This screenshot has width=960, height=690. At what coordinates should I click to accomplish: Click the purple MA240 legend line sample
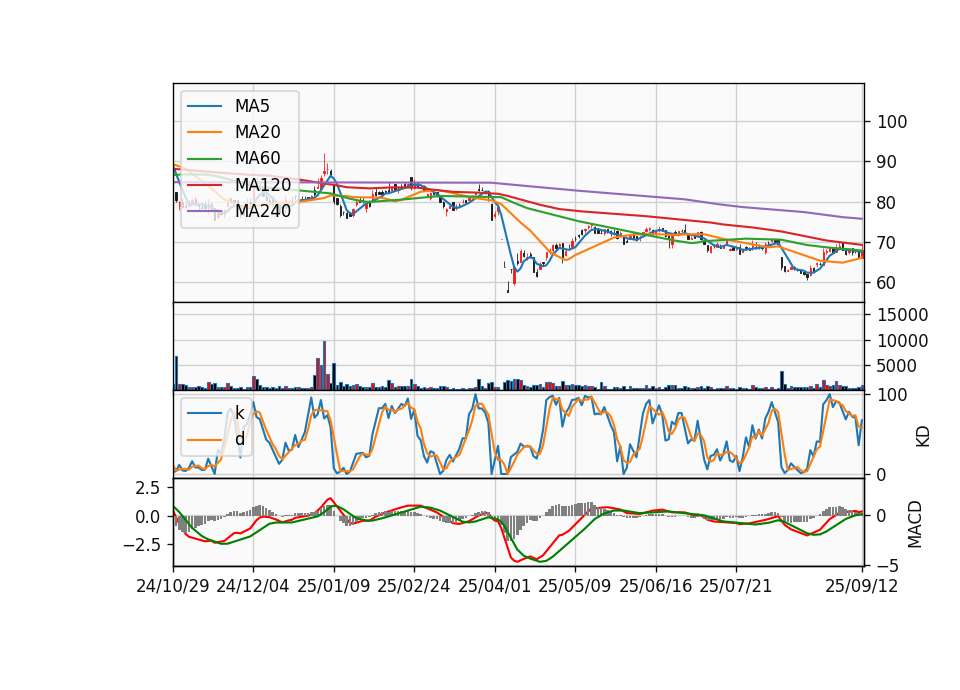coord(204,211)
